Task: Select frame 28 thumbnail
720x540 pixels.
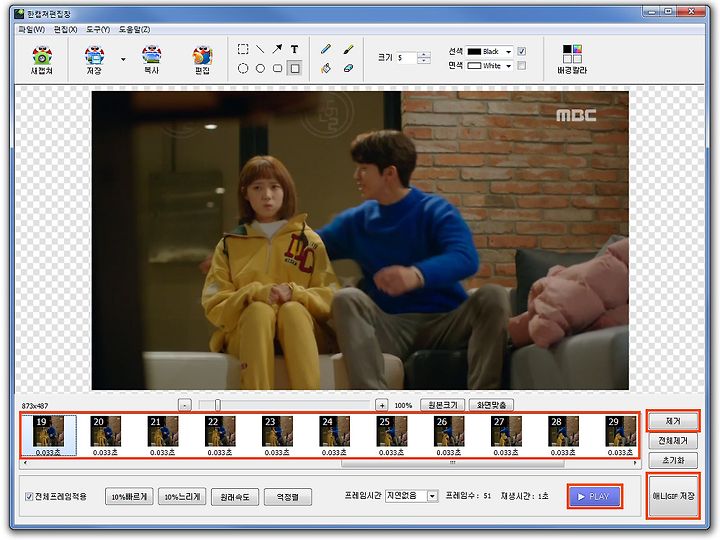Action: pos(563,435)
